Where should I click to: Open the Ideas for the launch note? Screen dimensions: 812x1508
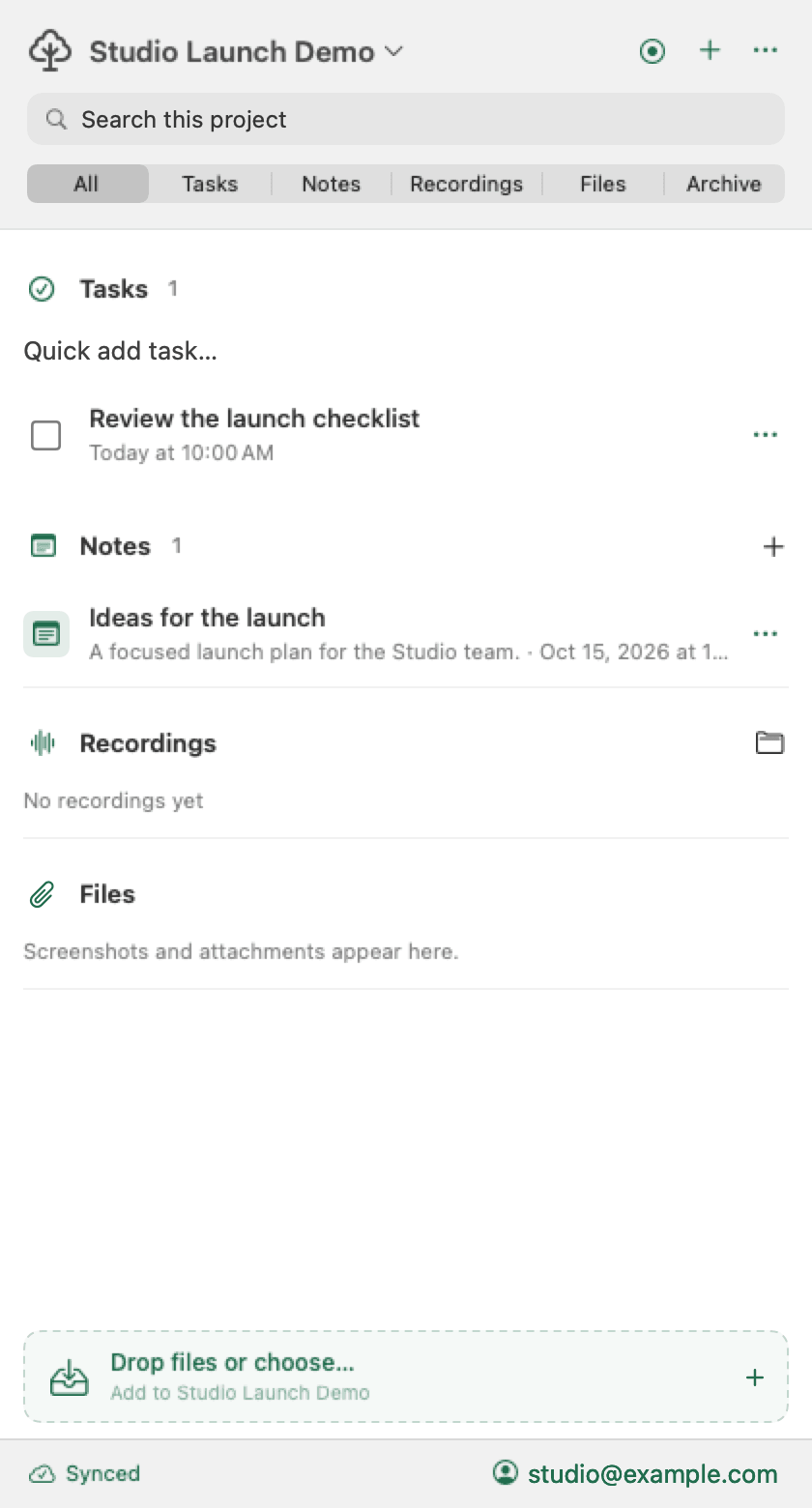pyautogui.click(x=207, y=618)
